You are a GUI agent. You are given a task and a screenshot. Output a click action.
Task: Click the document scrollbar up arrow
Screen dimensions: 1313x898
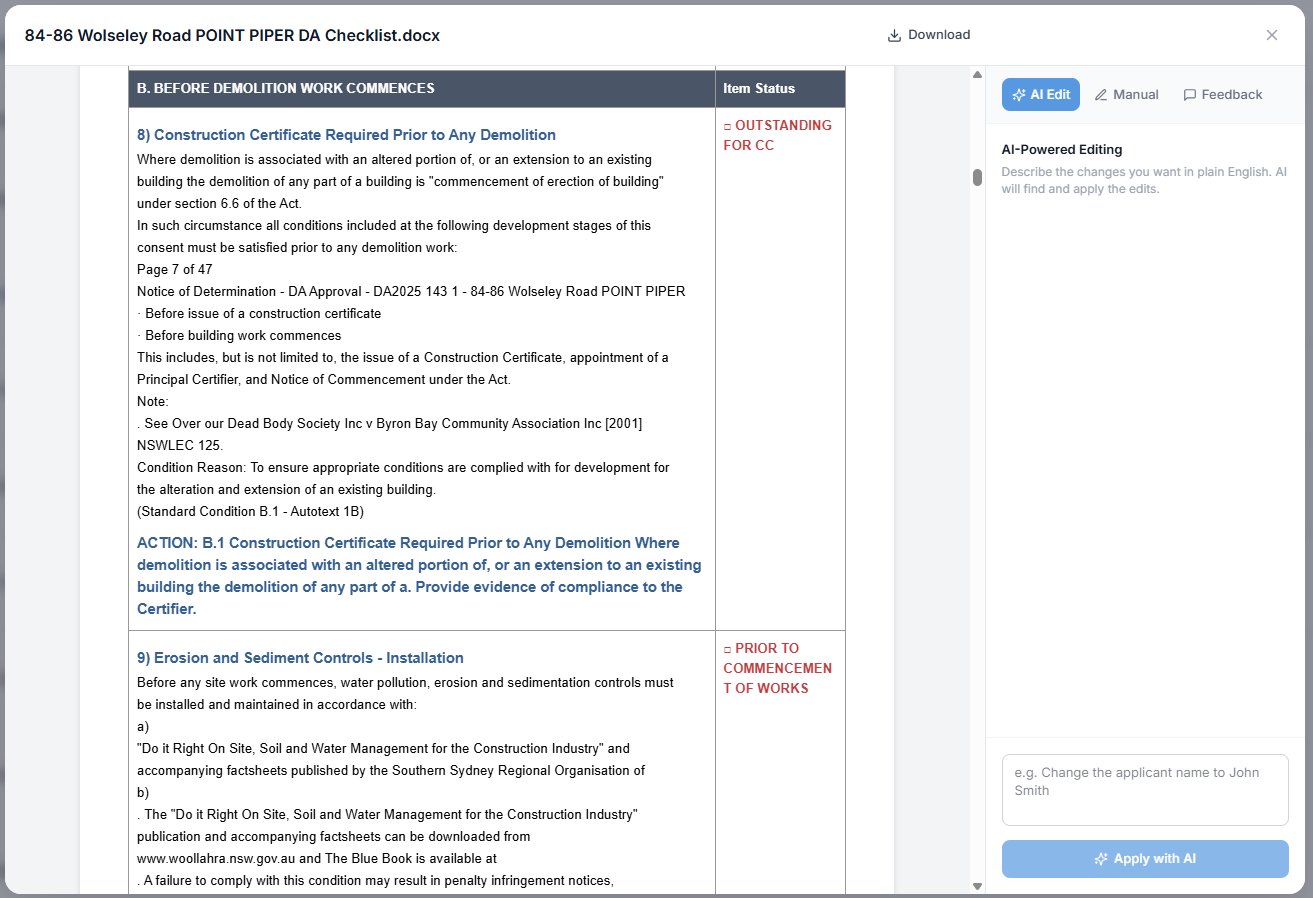[x=977, y=75]
